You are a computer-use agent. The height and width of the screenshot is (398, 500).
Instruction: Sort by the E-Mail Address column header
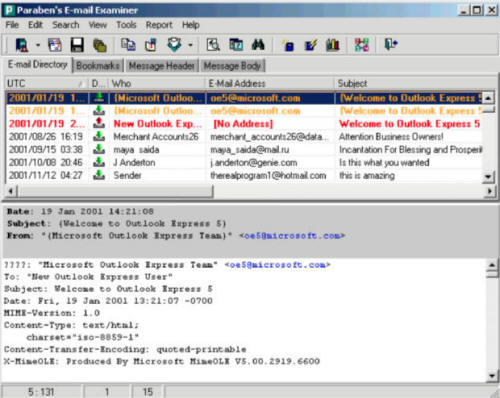pyautogui.click(x=269, y=83)
